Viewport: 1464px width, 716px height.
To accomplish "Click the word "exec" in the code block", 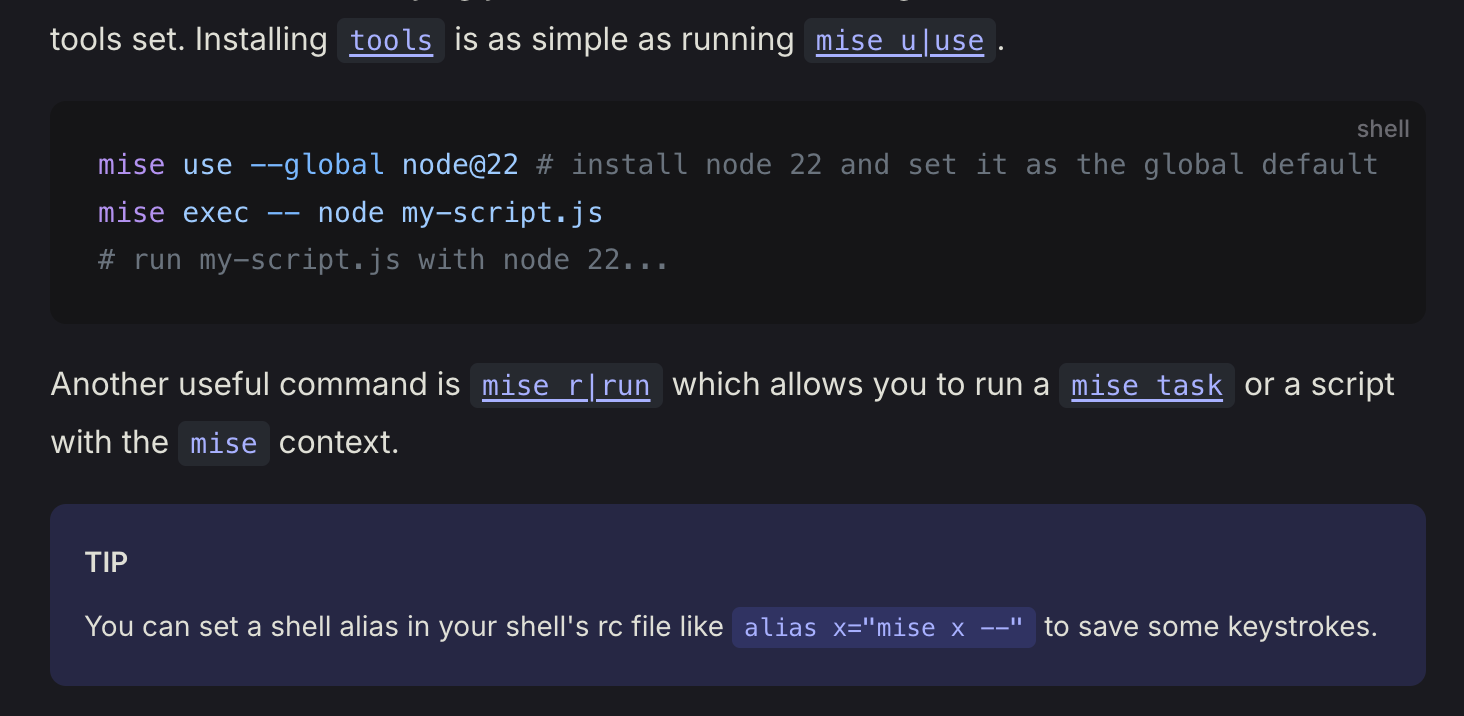I will pos(216,212).
